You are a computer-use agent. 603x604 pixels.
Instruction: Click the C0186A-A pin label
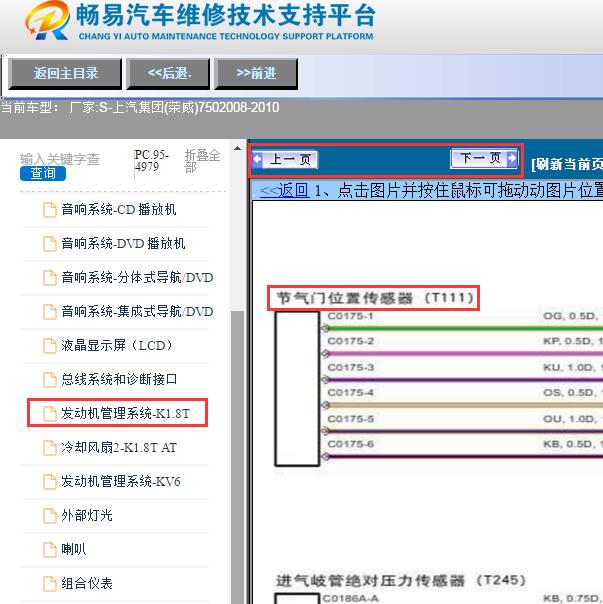coord(350,598)
